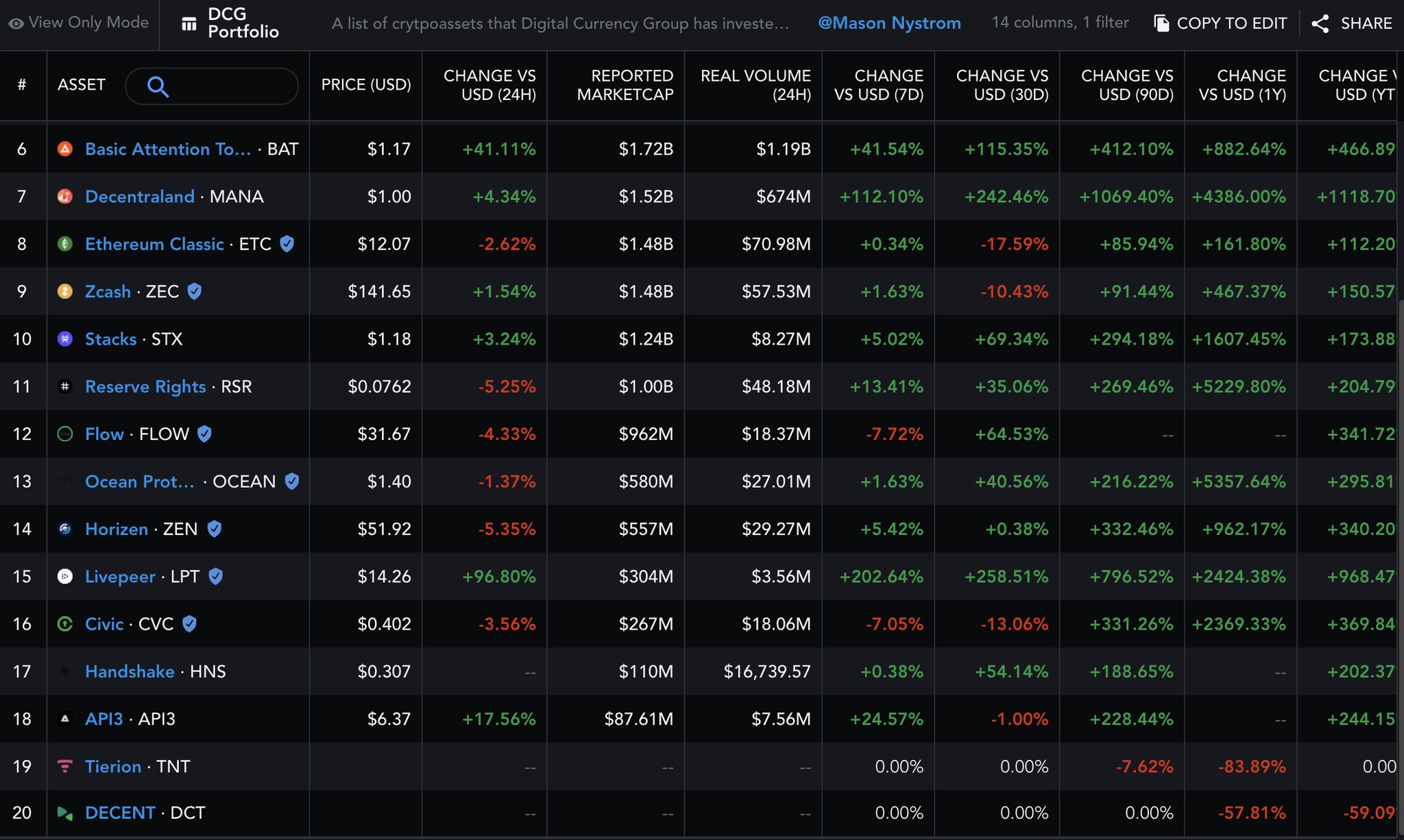
Task: Click the Basic Attention Token logo icon
Action: click(65, 149)
